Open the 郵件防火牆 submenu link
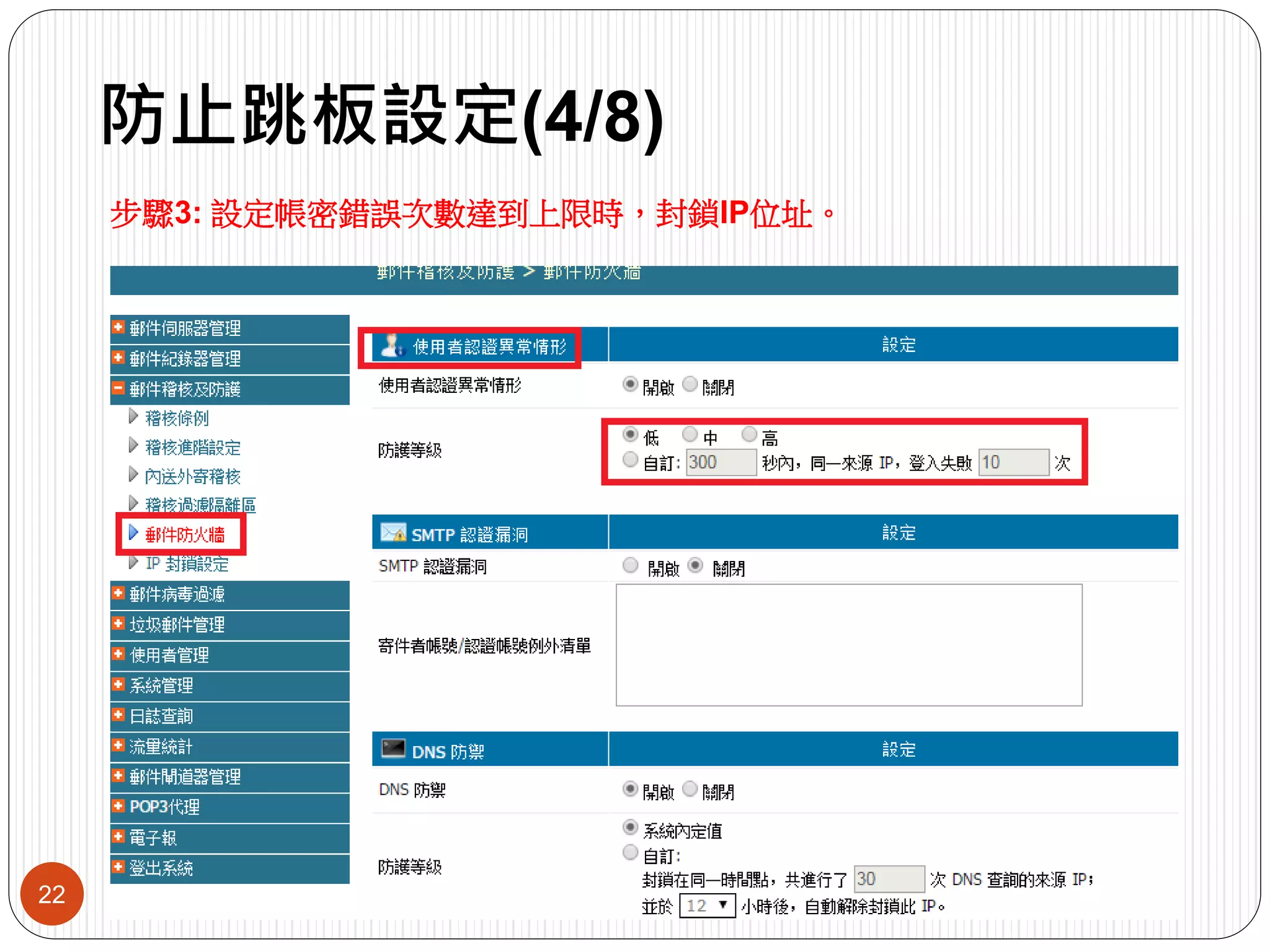This screenshot has width=1270, height=952. point(185,534)
